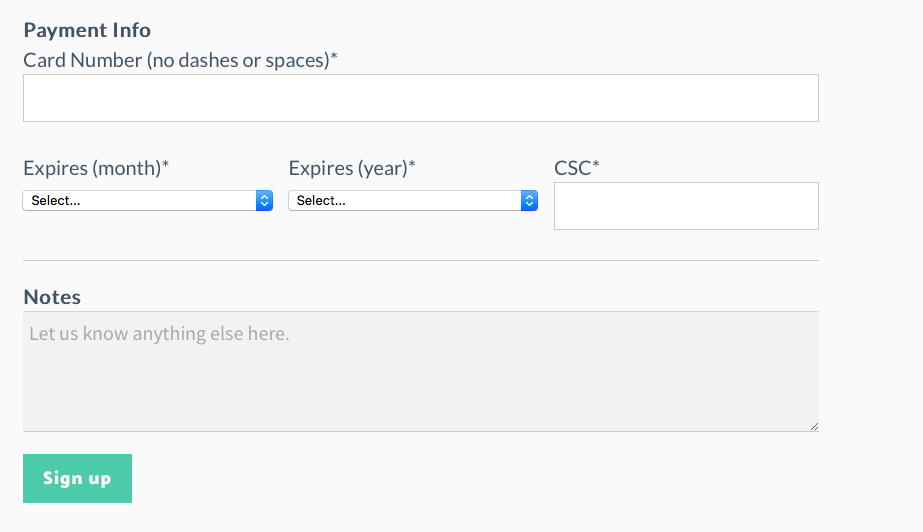Click the Payment Info heading
This screenshot has width=923, height=532.
click(87, 30)
